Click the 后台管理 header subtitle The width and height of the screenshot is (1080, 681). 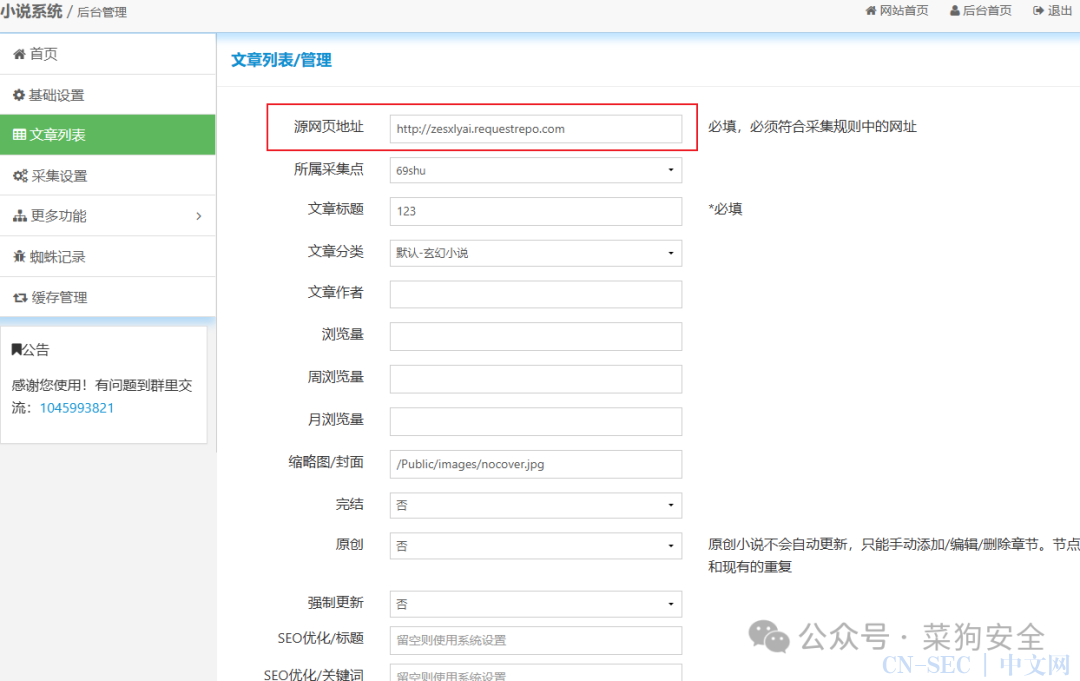(101, 12)
